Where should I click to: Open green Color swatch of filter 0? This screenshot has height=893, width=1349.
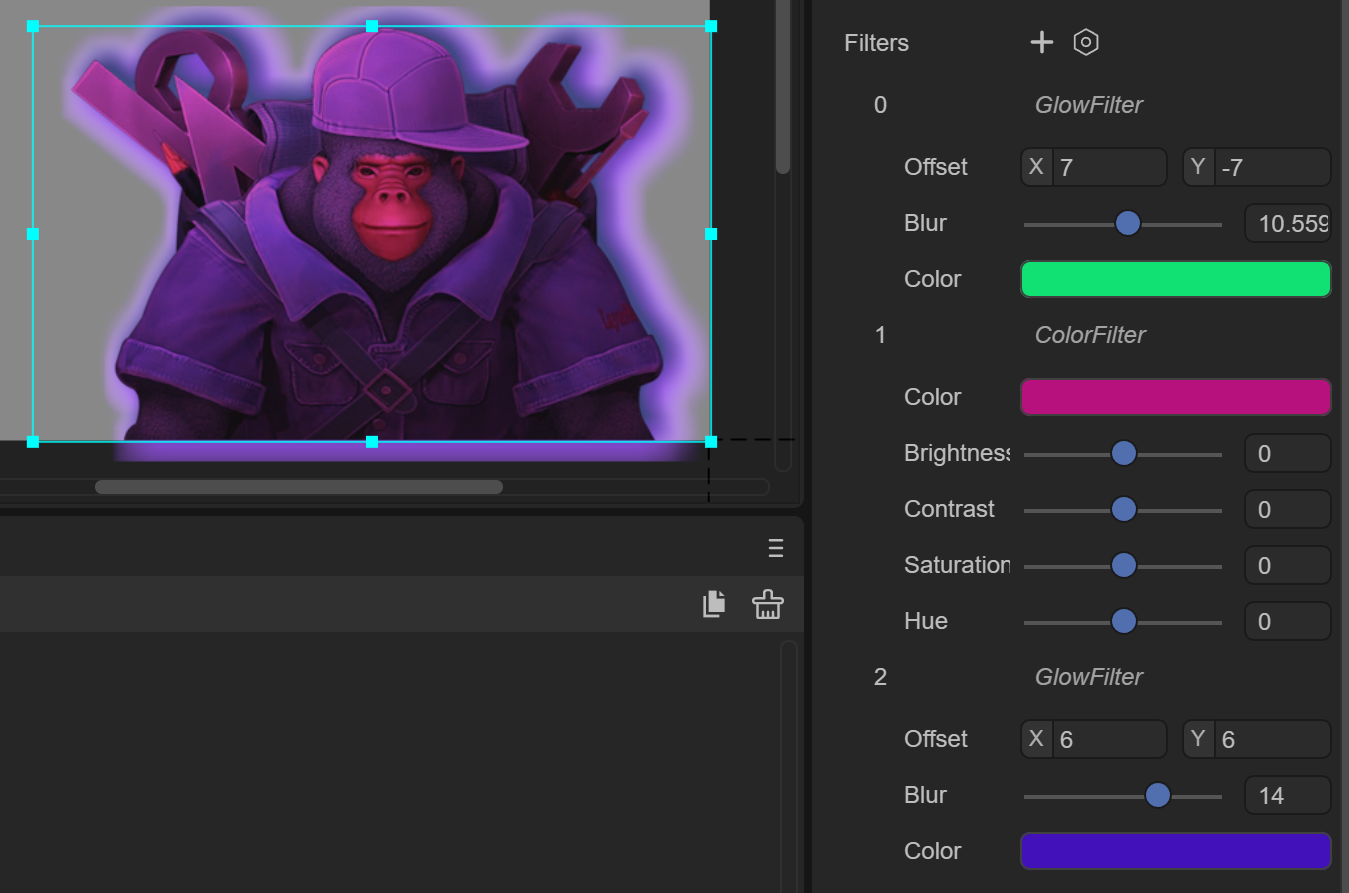pyautogui.click(x=1176, y=279)
